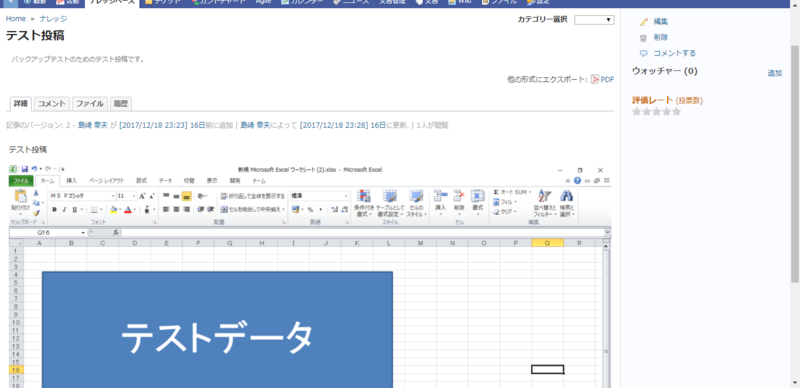
Task: Click the Excel Undo arrow
Action: pos(34,169)
